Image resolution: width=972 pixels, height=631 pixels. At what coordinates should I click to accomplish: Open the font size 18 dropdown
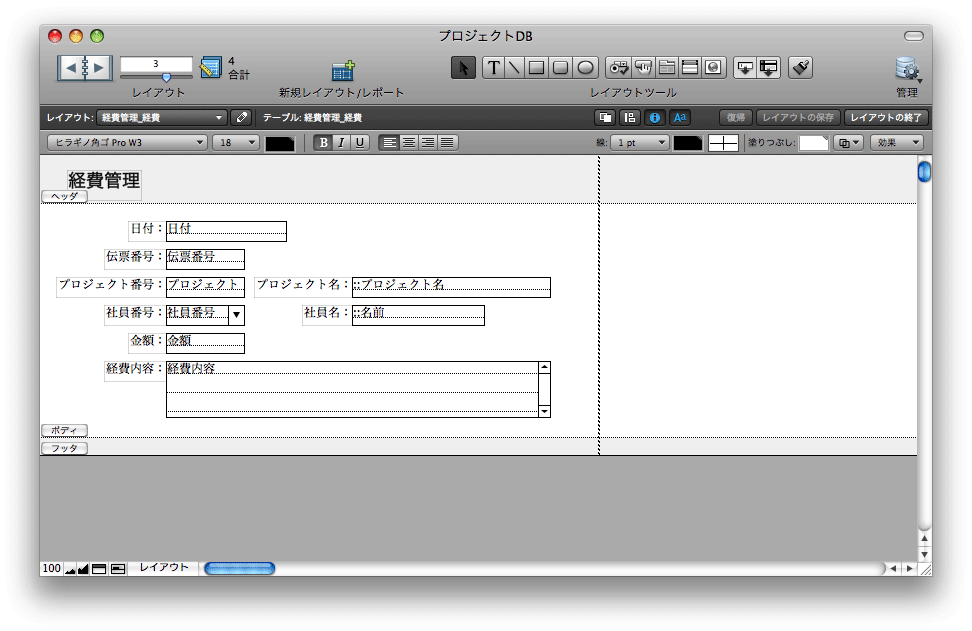tap(236, 143)
